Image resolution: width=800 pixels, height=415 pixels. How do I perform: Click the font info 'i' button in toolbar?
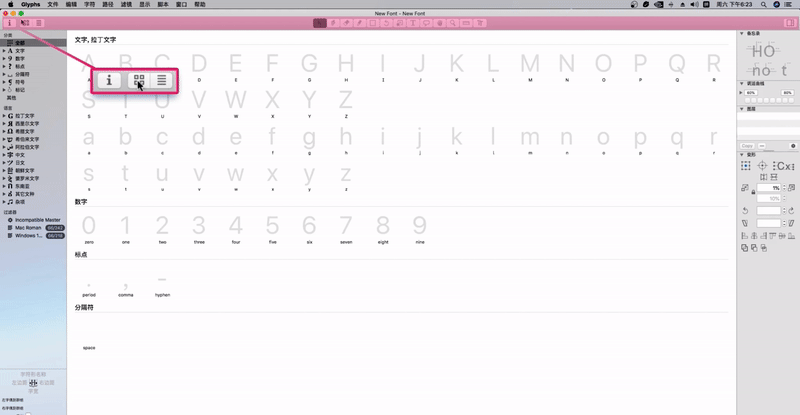10,22
